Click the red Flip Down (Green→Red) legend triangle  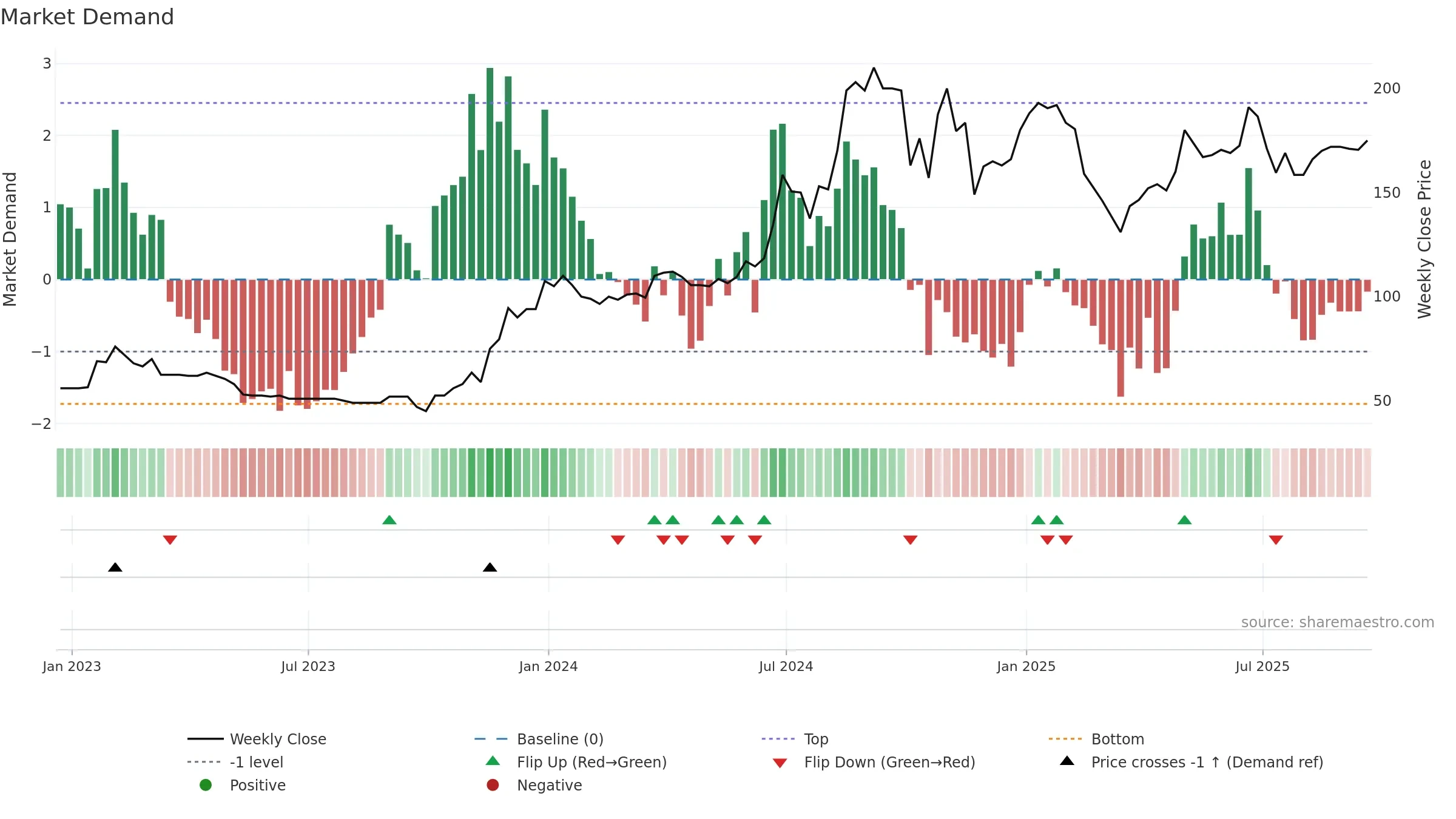point(780,763)
